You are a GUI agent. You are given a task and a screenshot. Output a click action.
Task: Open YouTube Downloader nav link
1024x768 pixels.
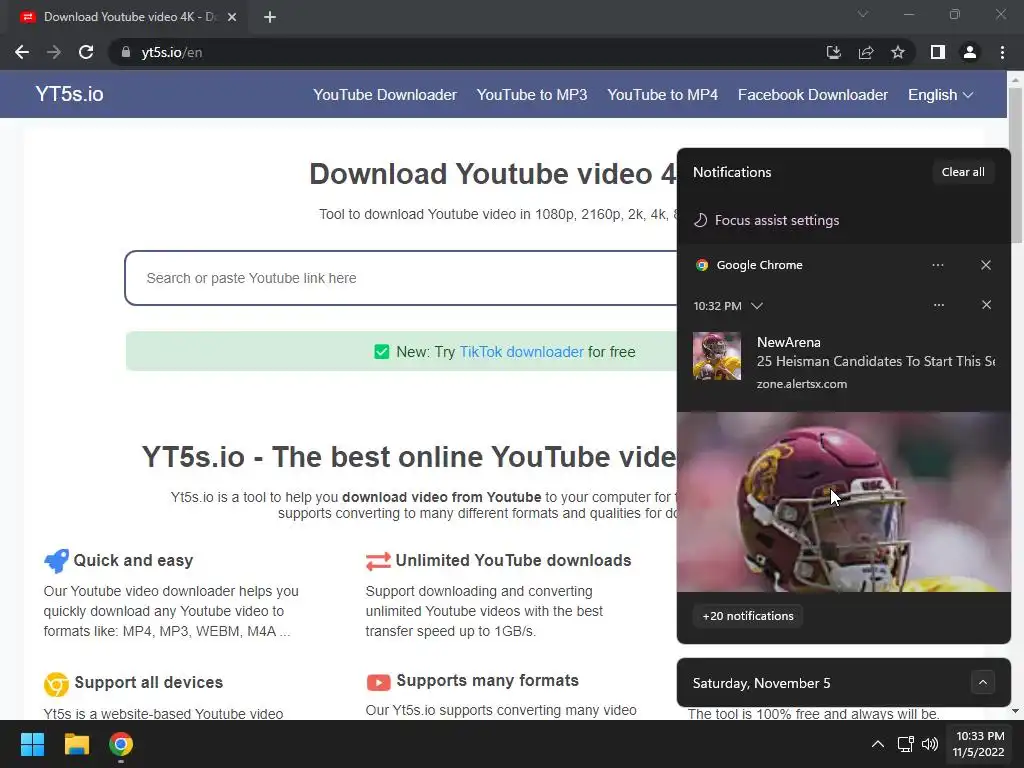pyautogui.click(x=385, y=95)
